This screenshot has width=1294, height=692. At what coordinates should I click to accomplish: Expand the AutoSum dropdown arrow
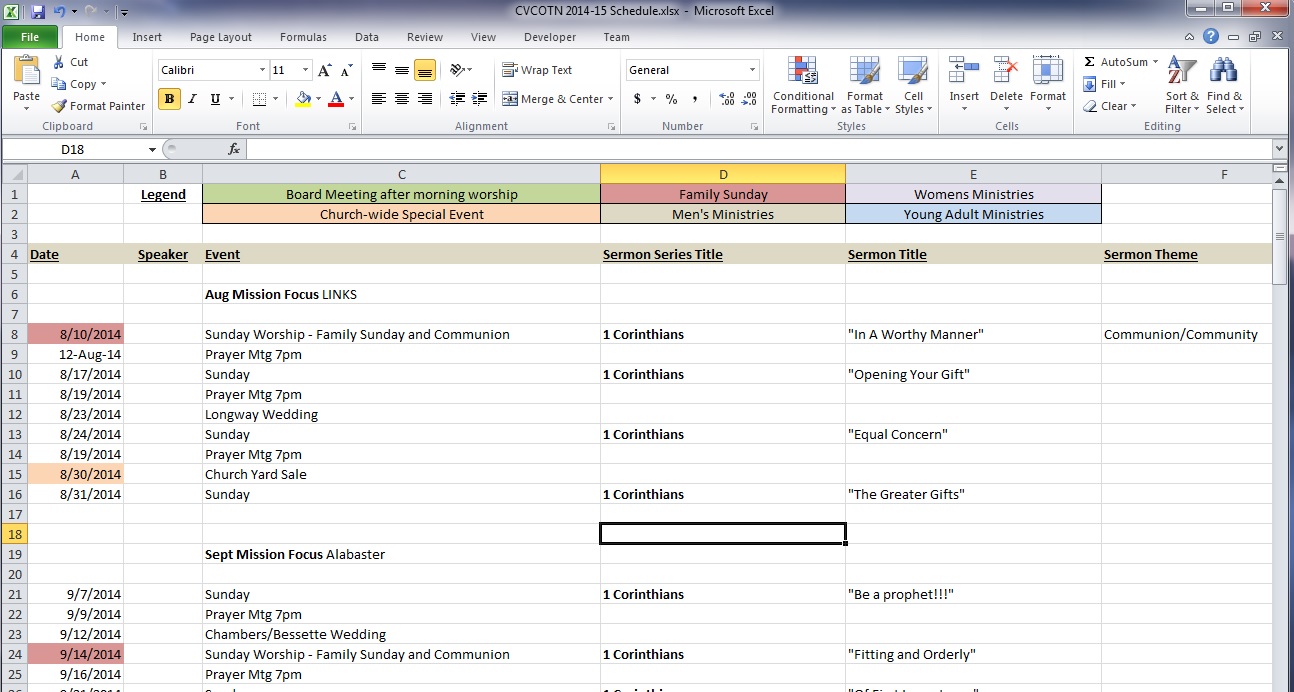(x=1155, y=62)
